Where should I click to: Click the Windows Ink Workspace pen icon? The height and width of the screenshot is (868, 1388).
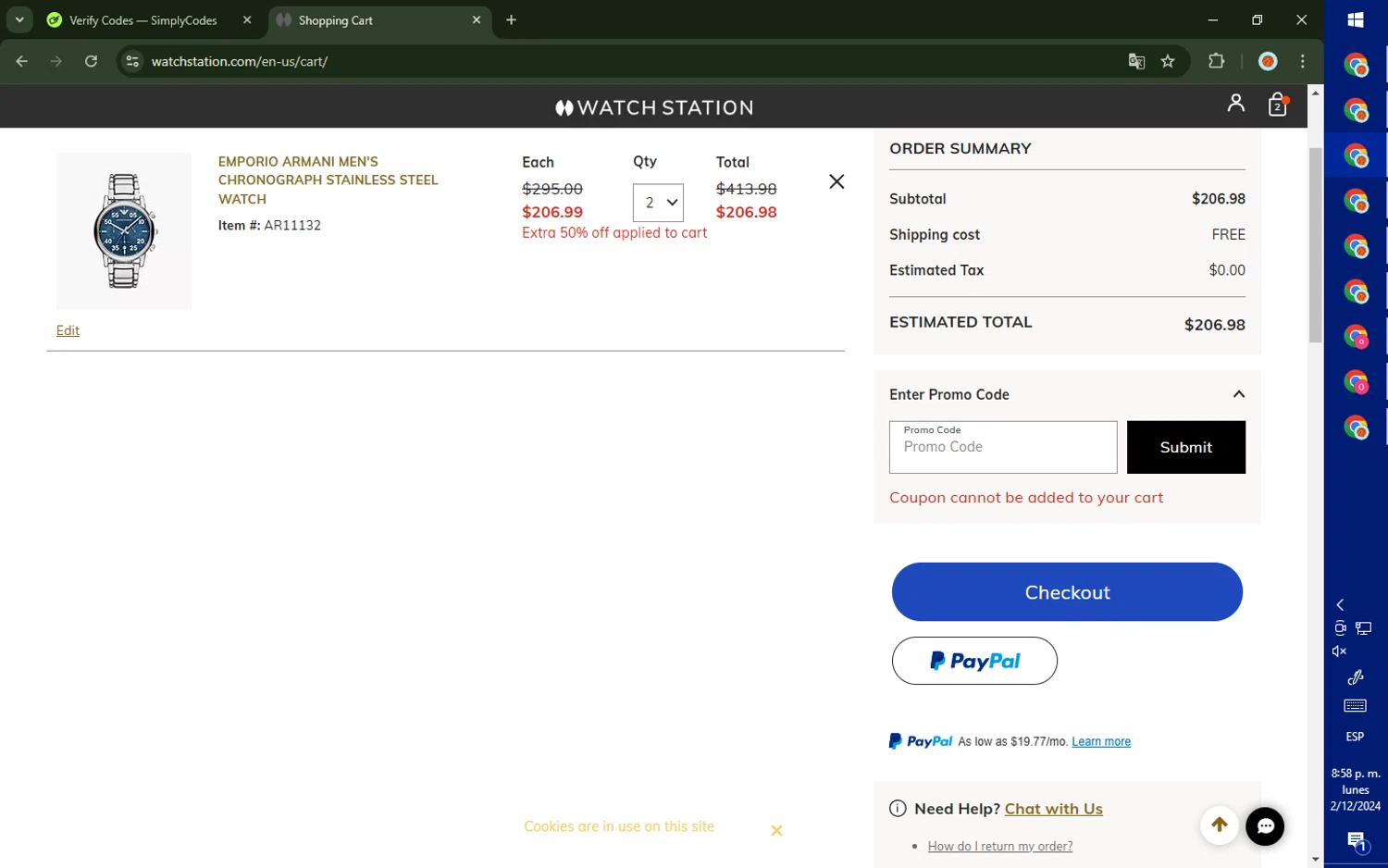[x=1355, y=677]
